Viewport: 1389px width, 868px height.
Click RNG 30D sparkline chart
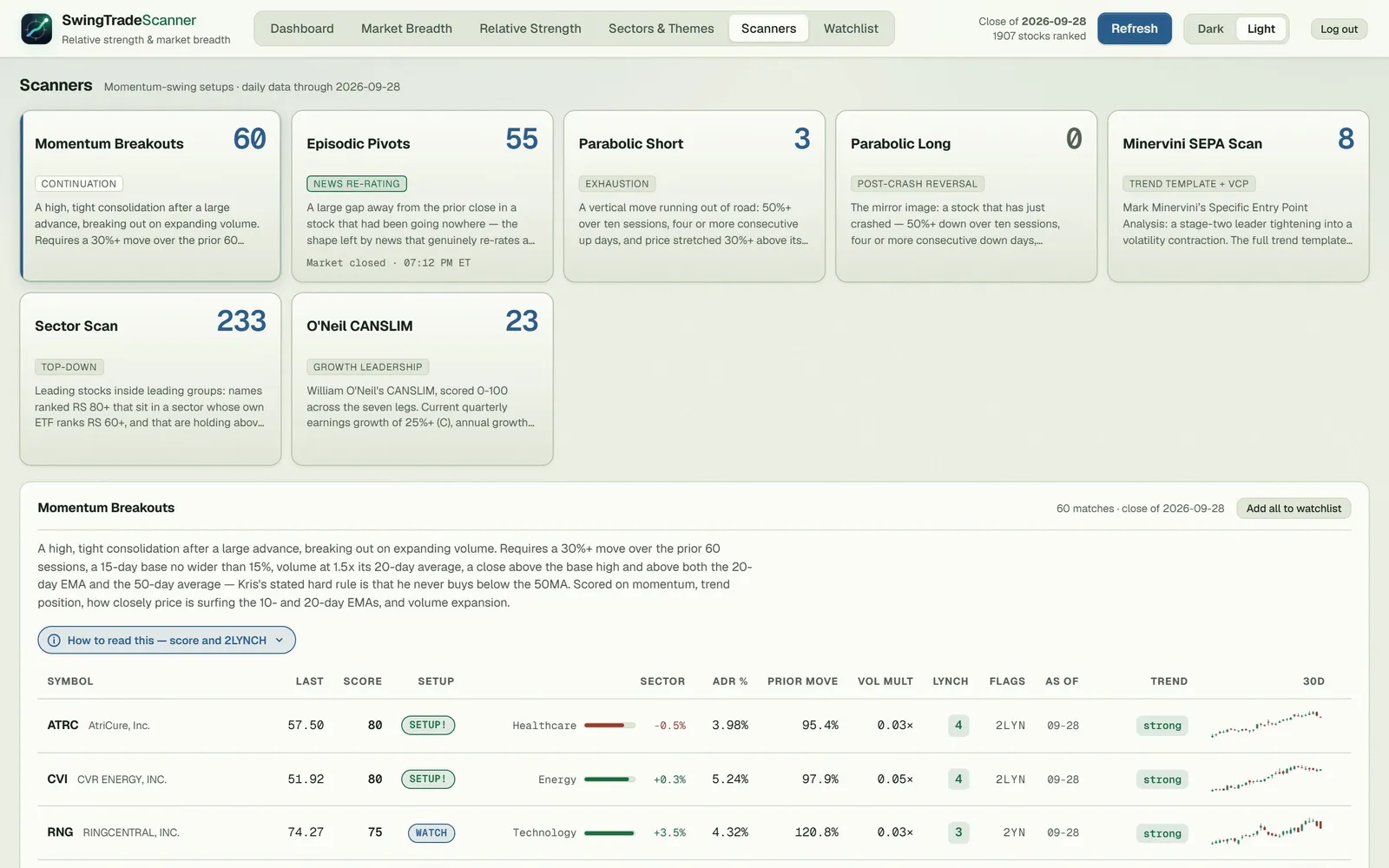click(1267, 832)
